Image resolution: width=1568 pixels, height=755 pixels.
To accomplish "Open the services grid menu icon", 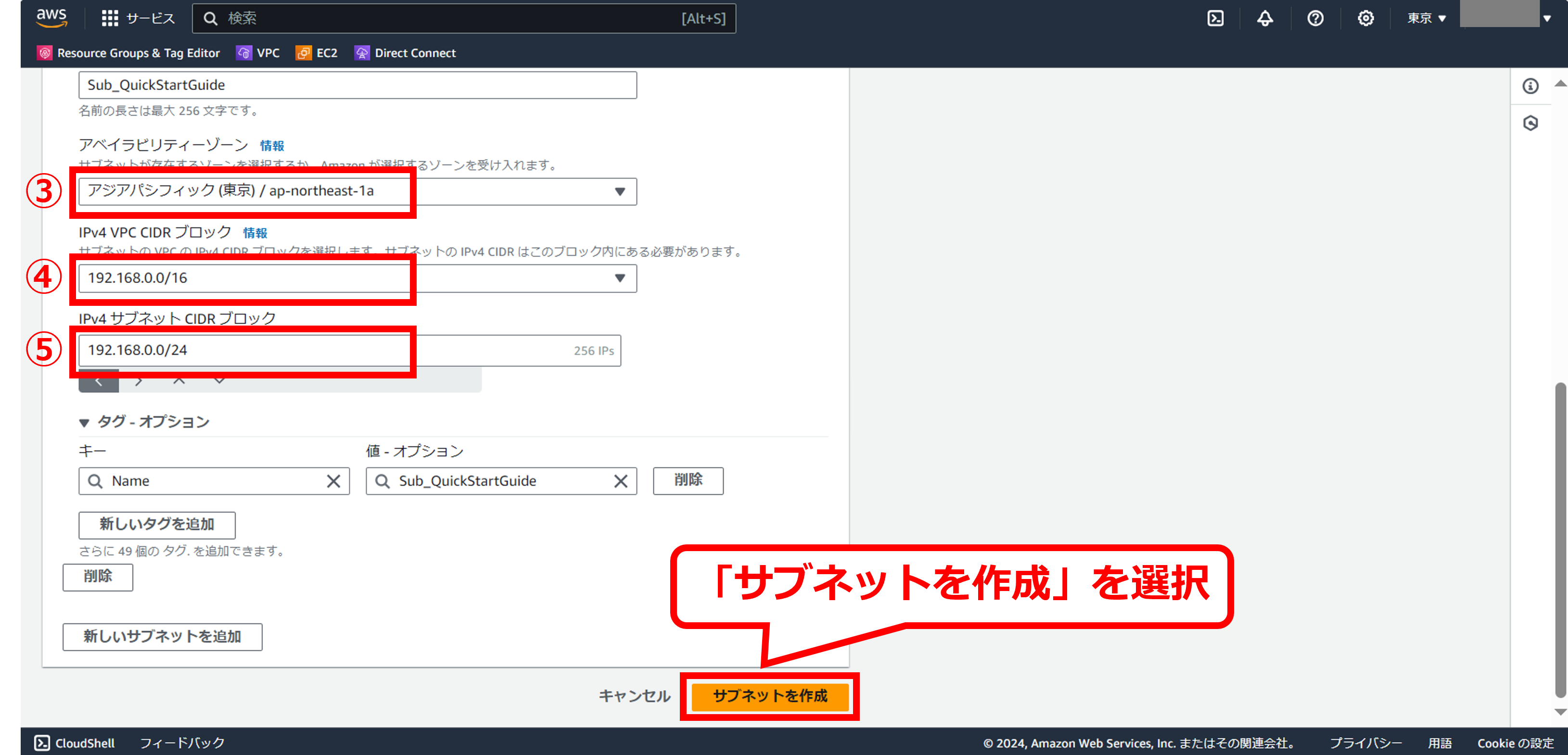I will [x=110, y=18].
